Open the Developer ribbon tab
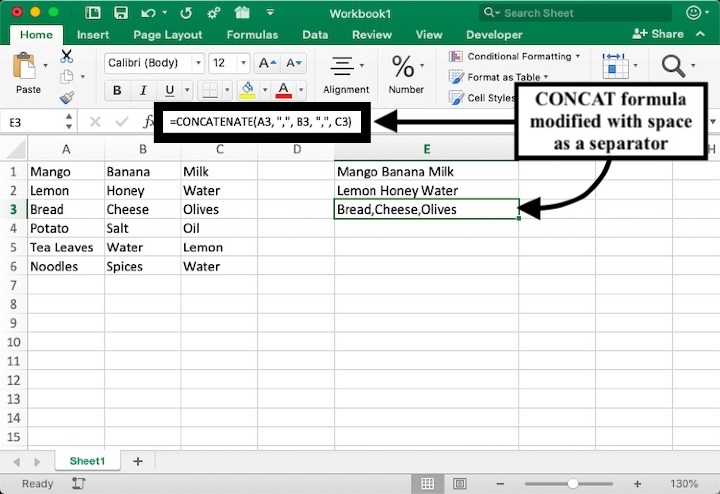The height and width of the screenshot is (494, 720). pyautogui.click(x=494, y=35)
